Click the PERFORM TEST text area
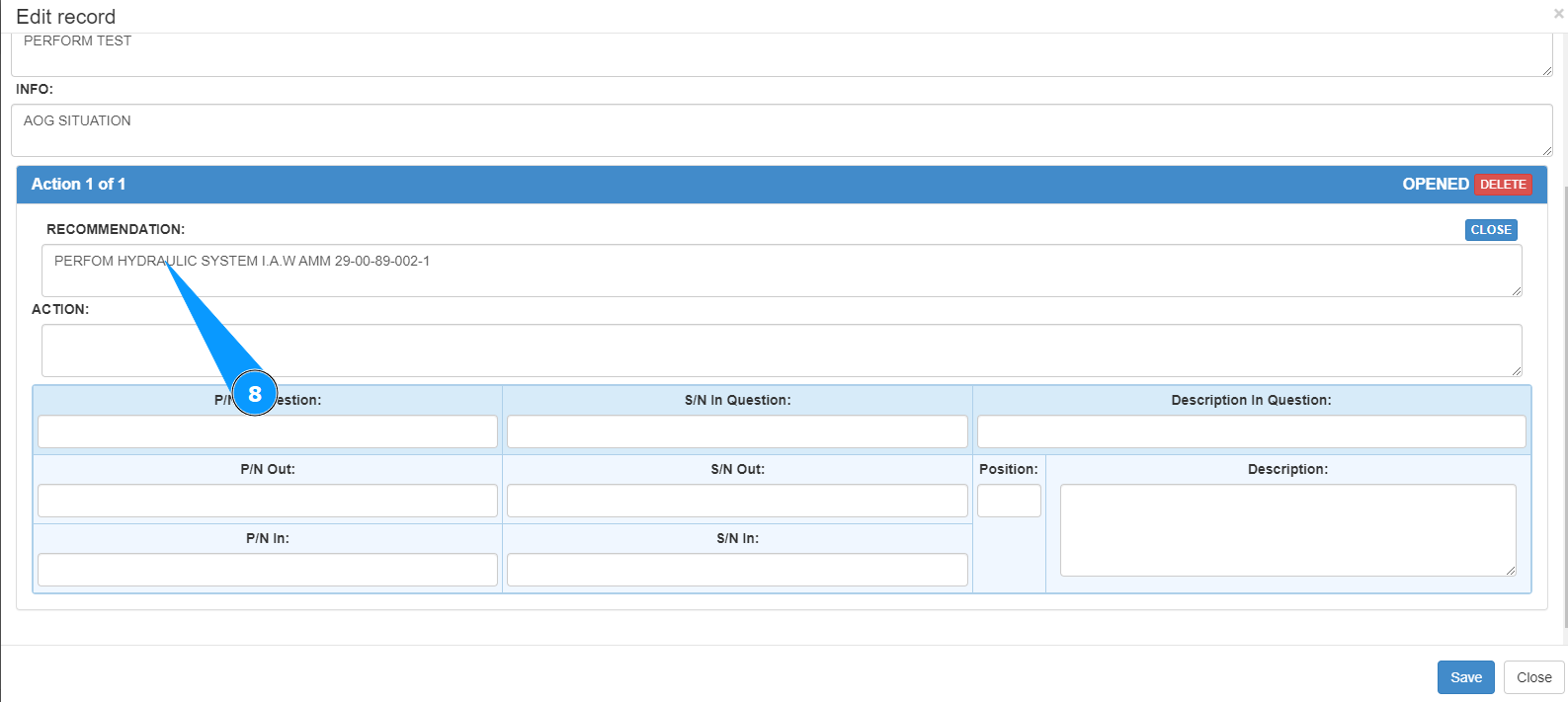1568x702 pixels. [782, 54]
